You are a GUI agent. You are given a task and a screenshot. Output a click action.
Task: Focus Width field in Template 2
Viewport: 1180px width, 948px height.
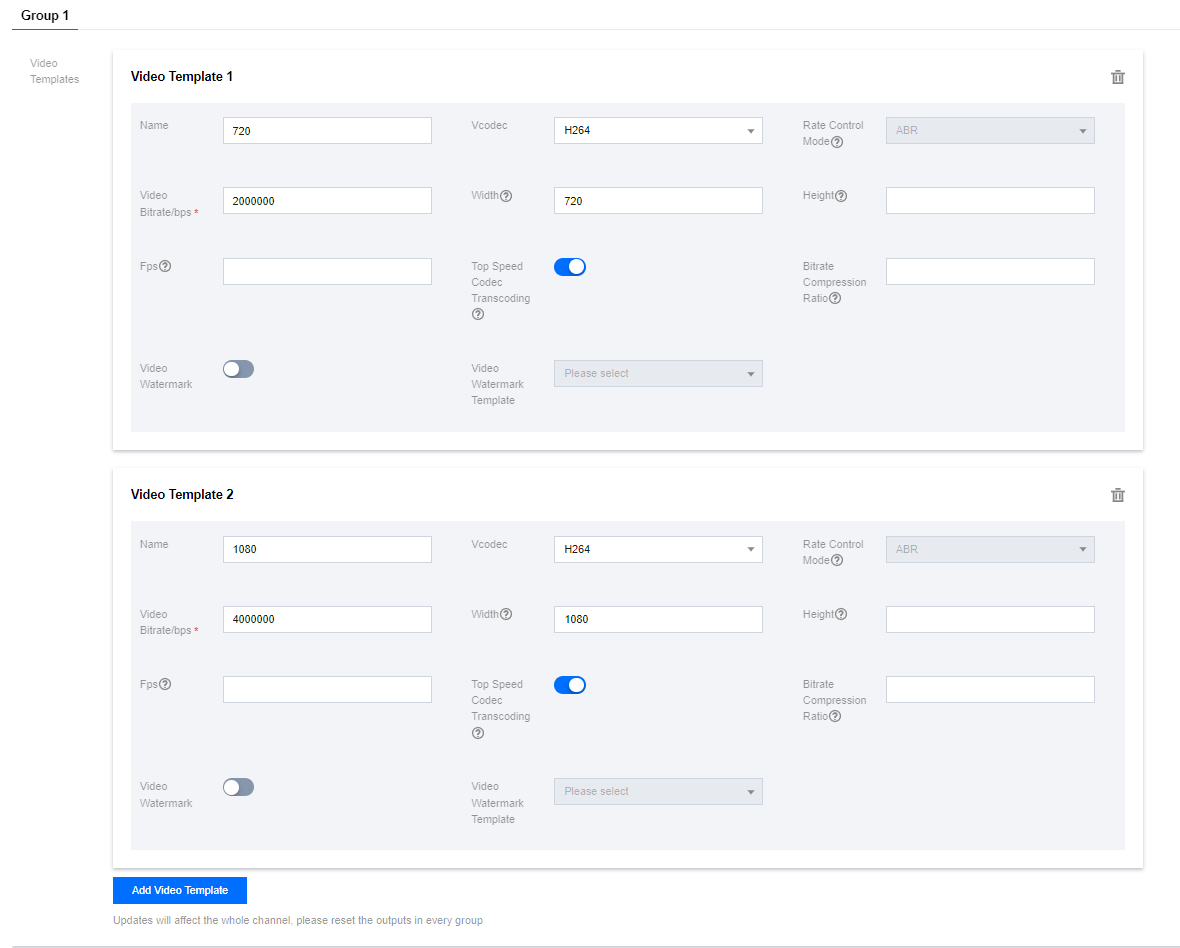click(x=658, y=619)
